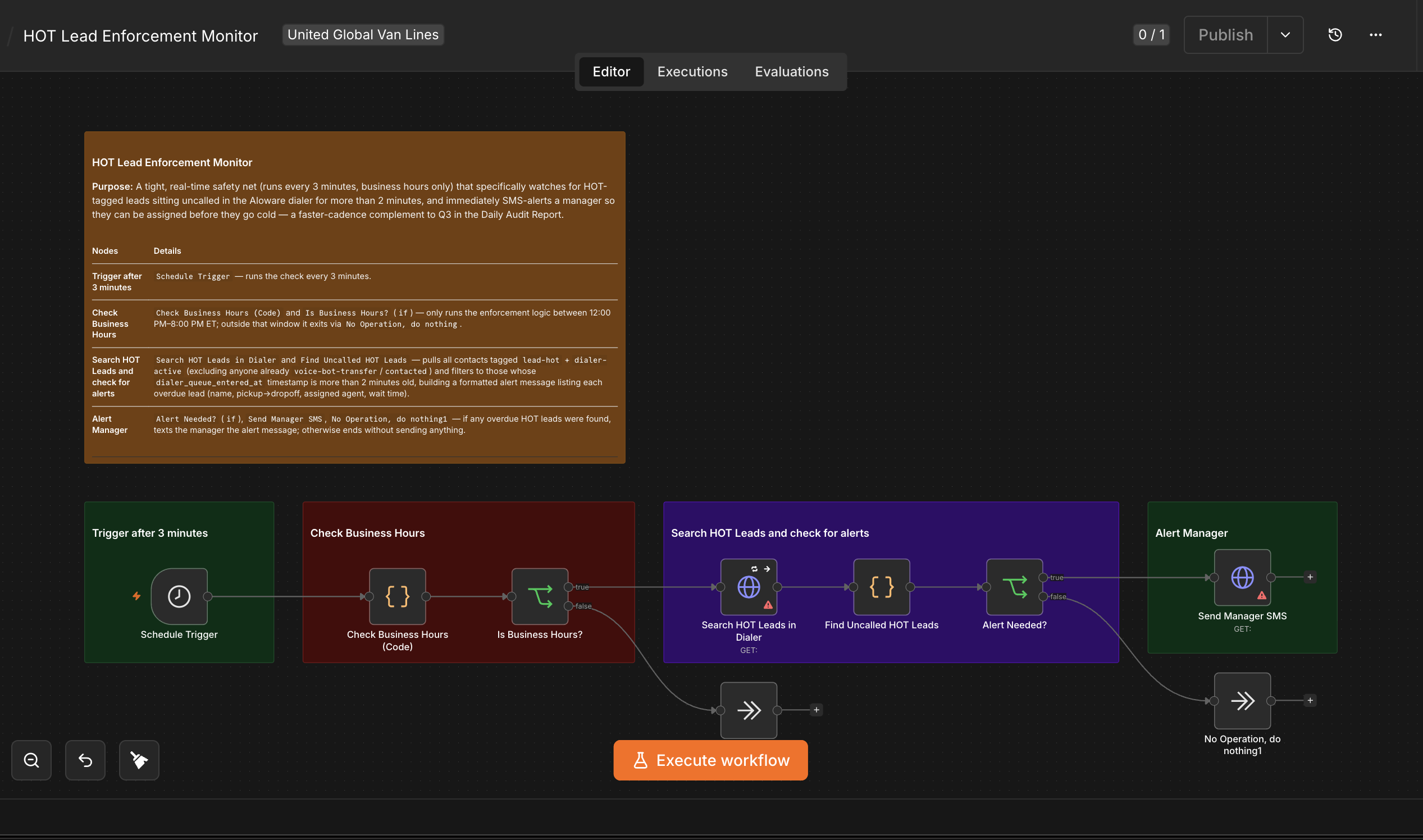This screenshot has width=1423, height=840.
Task: Click the false output of Alert Needed?
Action: click(1043, 597)
